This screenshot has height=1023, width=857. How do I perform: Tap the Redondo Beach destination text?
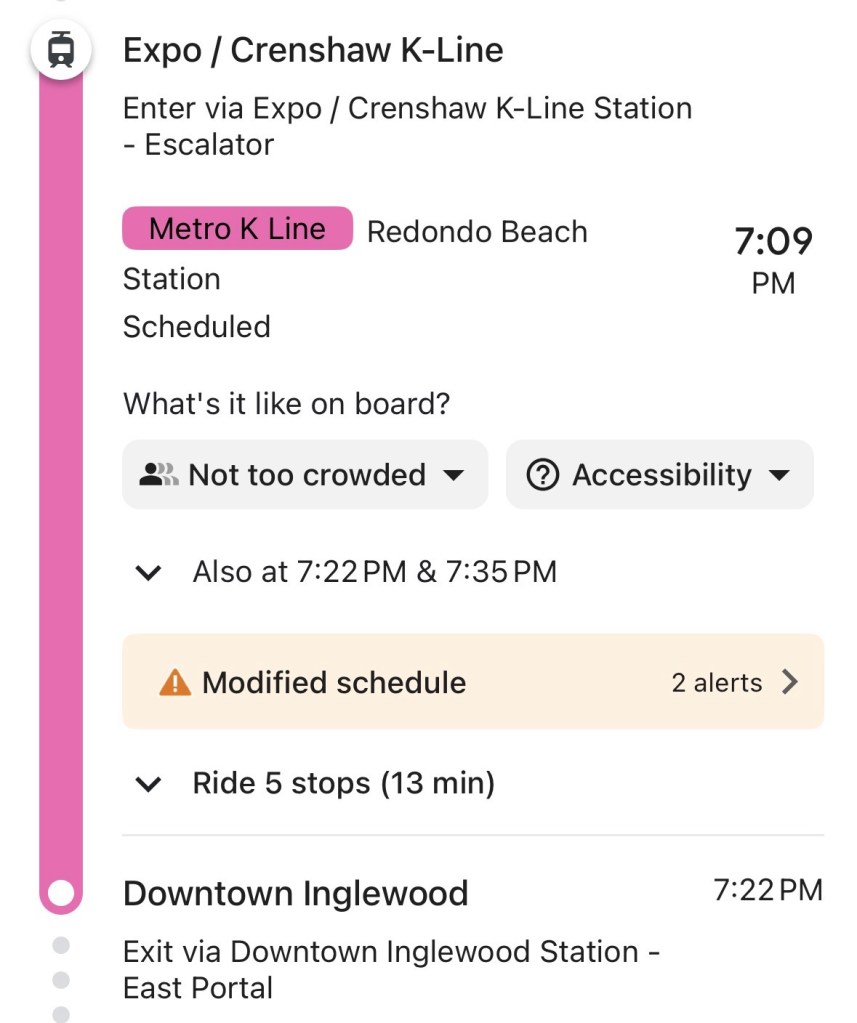[477, 232]
